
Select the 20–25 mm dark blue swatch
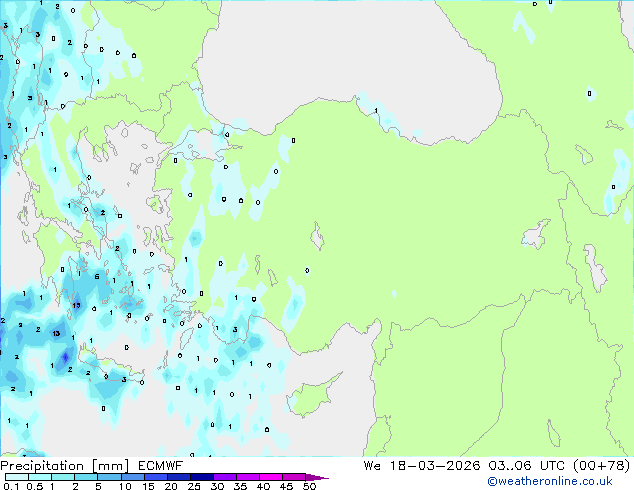tap(178, 477)
